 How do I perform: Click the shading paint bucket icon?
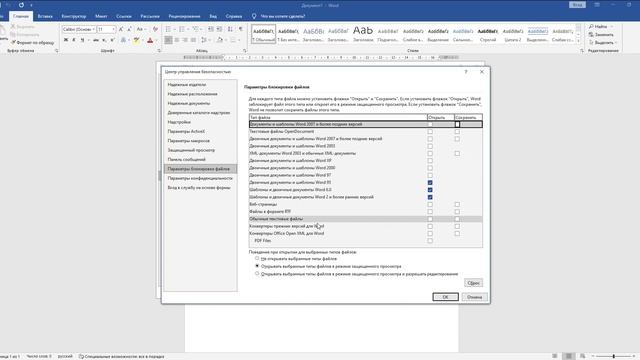click(219, 40)
